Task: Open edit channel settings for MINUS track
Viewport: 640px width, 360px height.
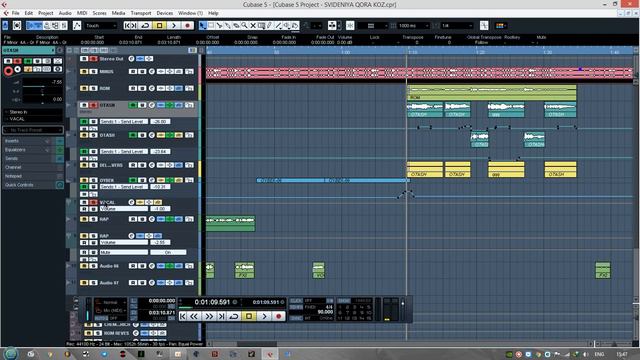Action: coord(152,71)
